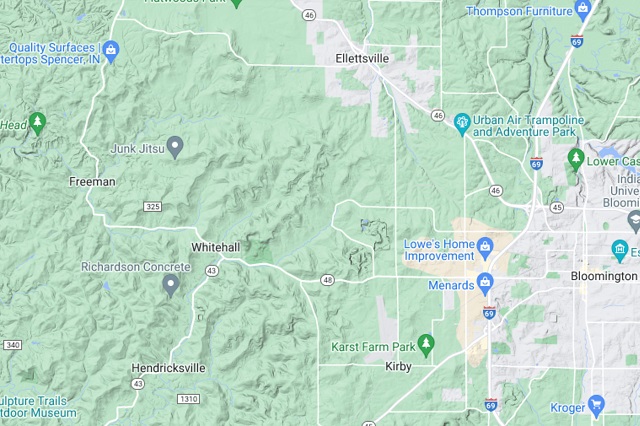The height and width of the screenshot is (426, 640).
Task: Select the 1310 road number sign
Action: tap(188, 399)
